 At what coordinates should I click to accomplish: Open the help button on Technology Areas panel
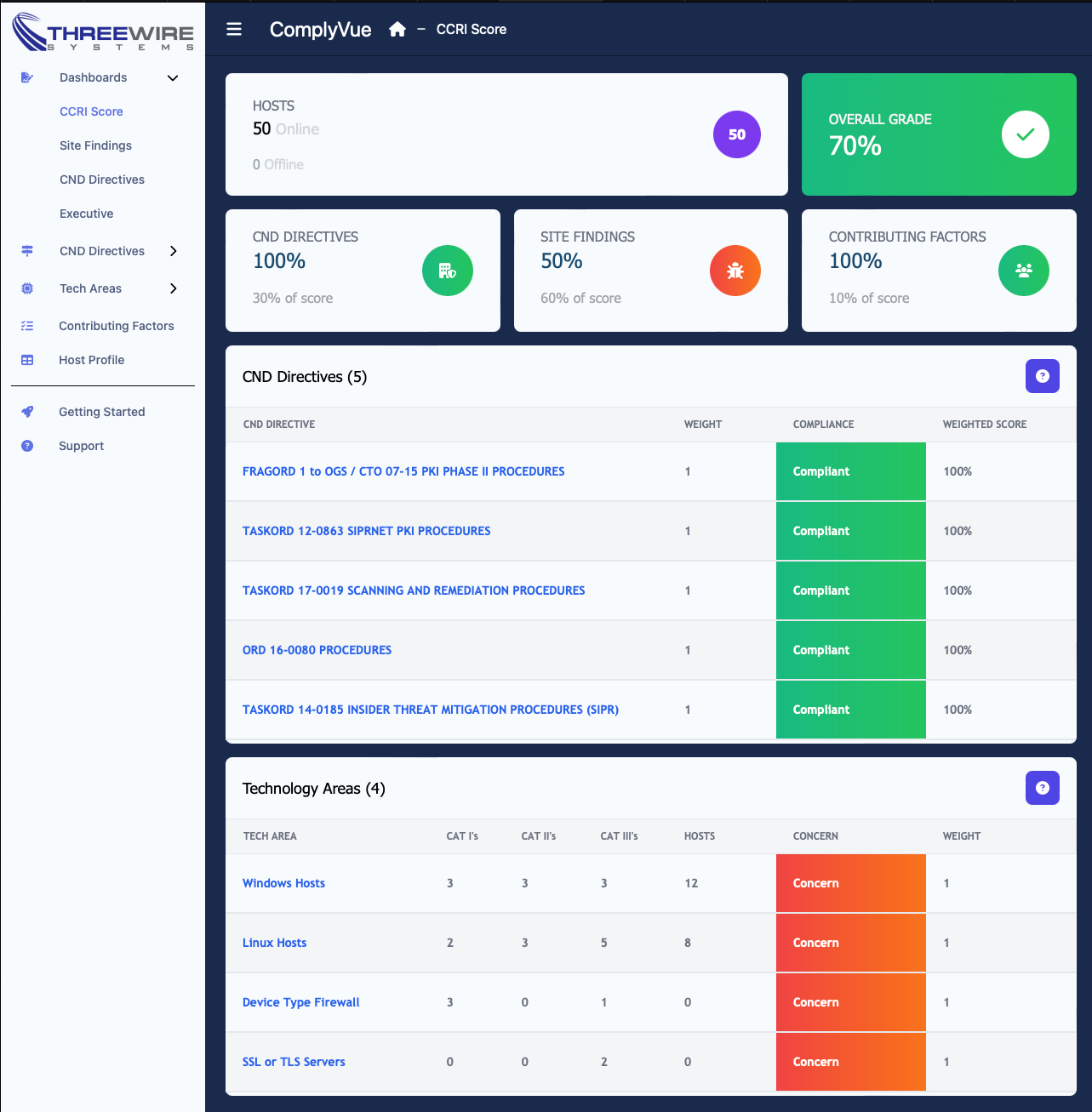click(1042, 788)
